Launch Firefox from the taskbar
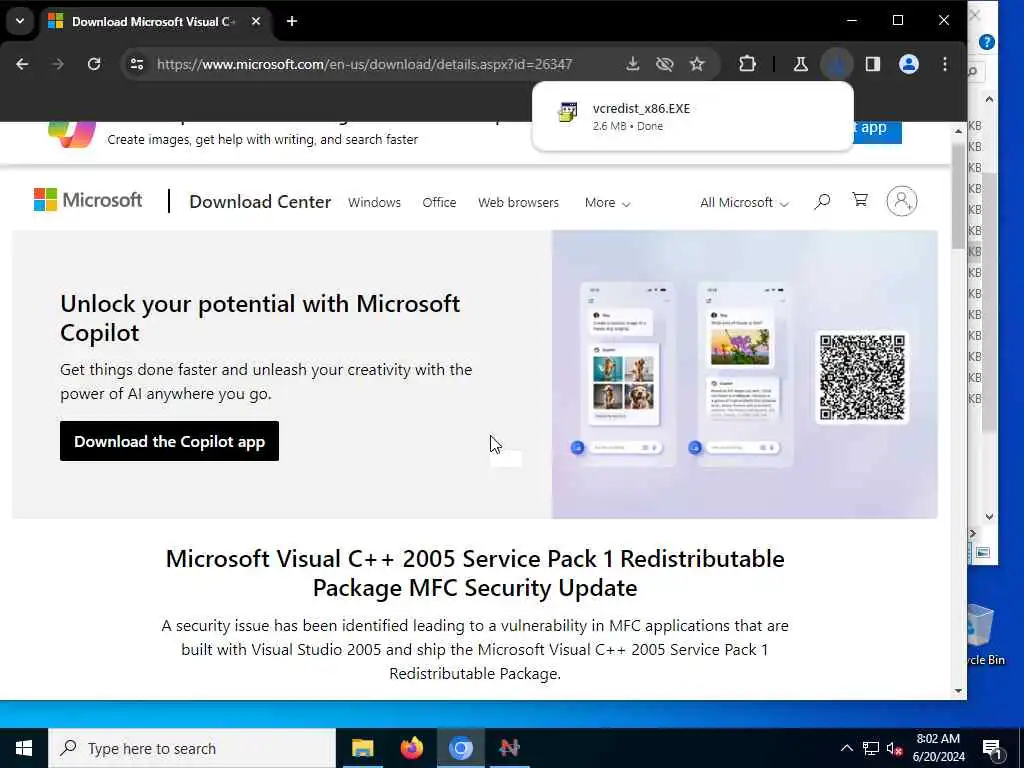1024x768 pixels. coord(411,748)
